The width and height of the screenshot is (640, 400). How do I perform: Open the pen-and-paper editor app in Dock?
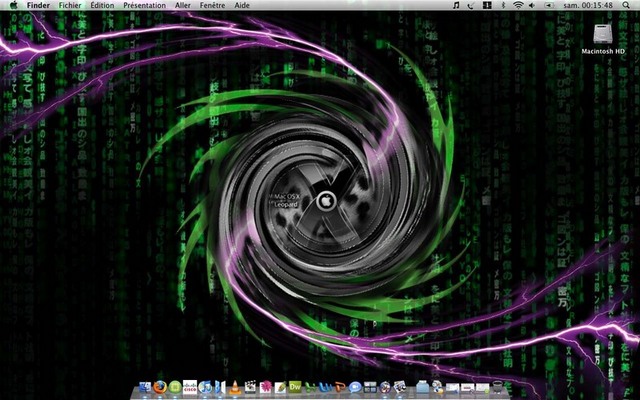[x=280, y=387]
